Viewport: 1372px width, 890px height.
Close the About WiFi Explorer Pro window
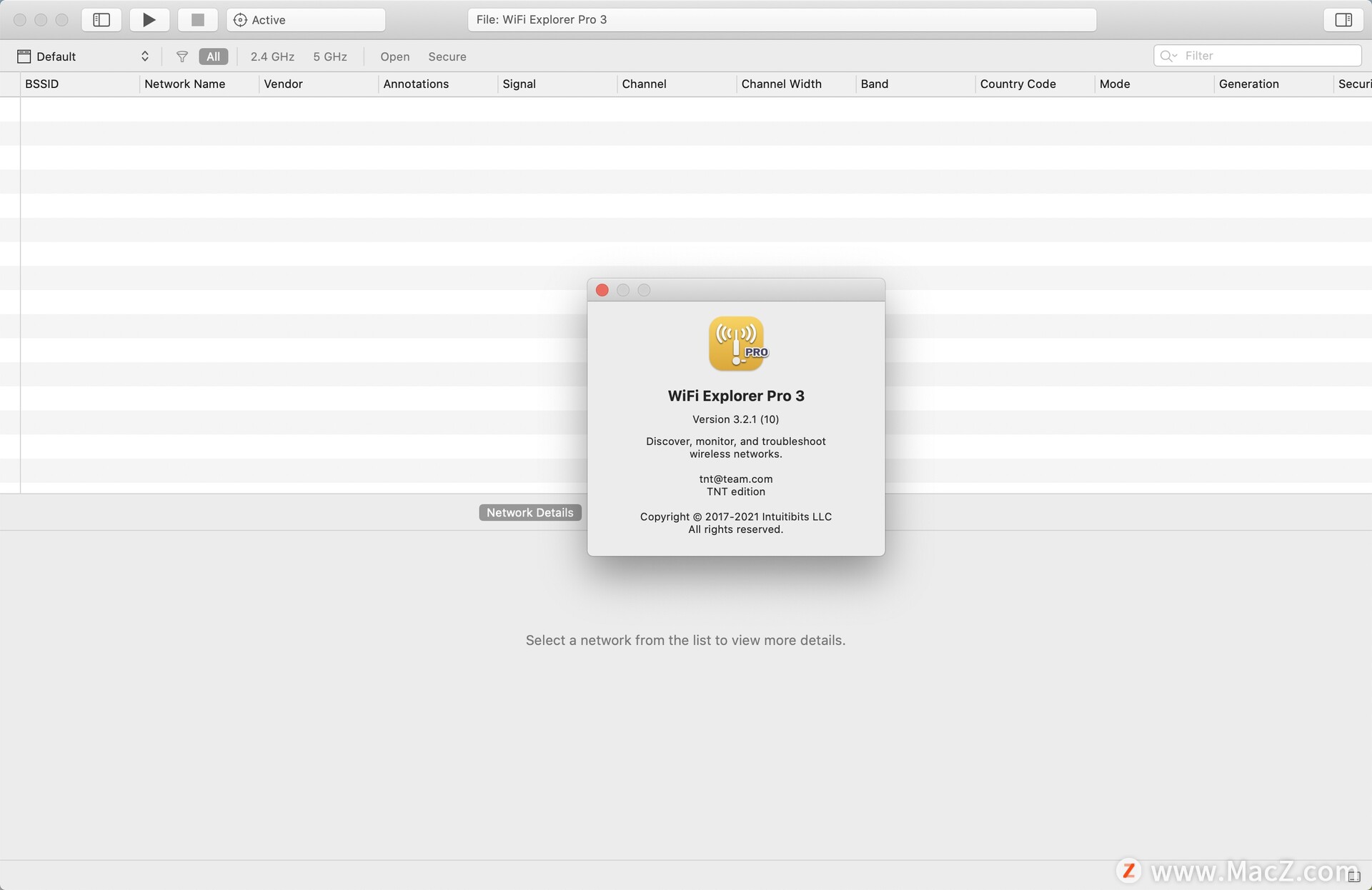click(x=602, y=290)
